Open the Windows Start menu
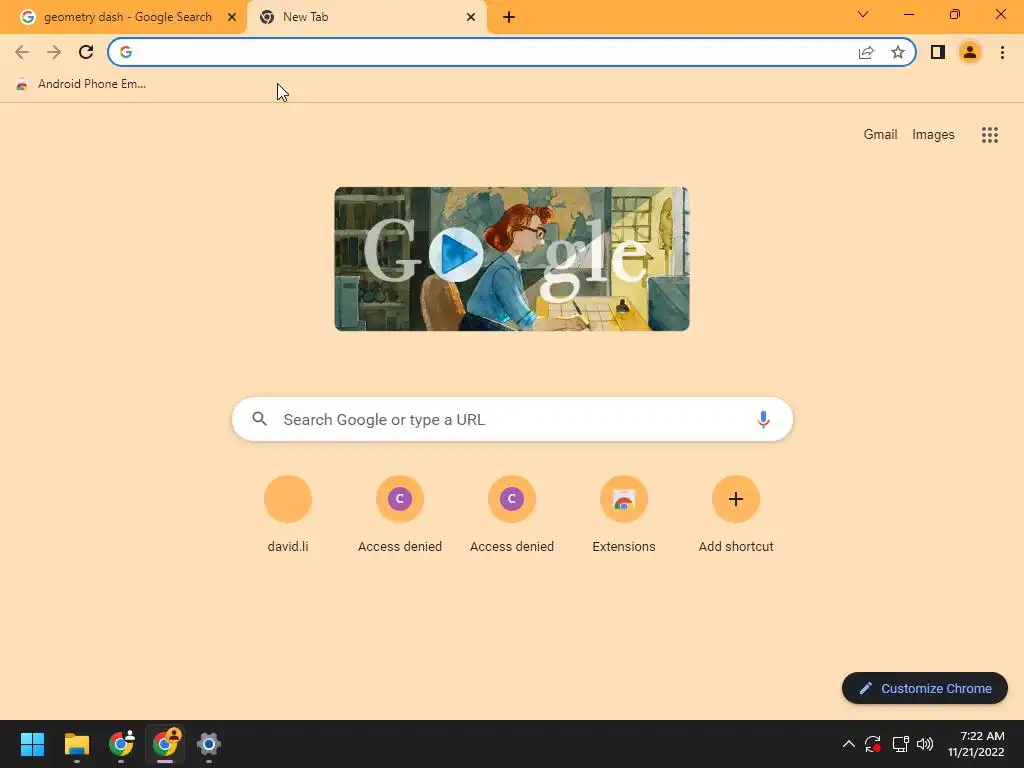 (32, 744)
